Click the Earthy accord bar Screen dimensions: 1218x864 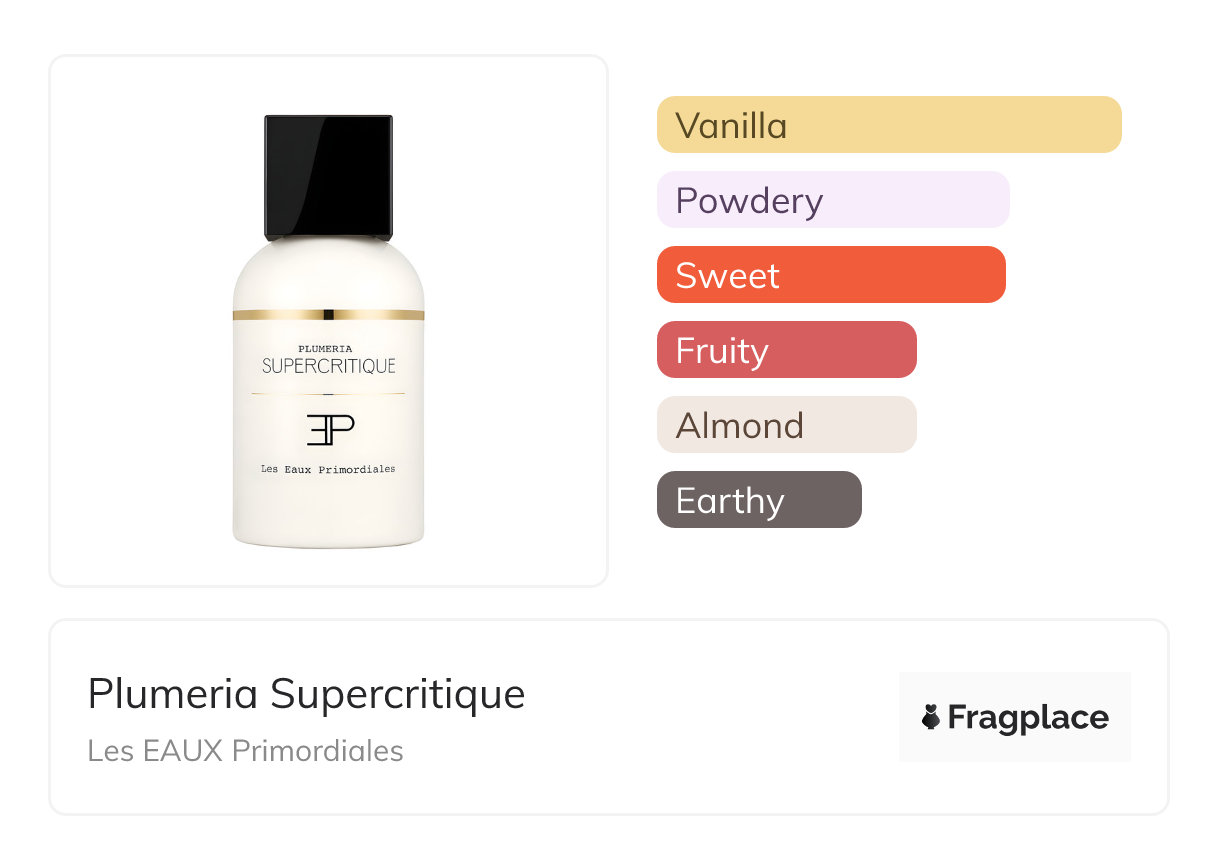click(x=758, y=500)
